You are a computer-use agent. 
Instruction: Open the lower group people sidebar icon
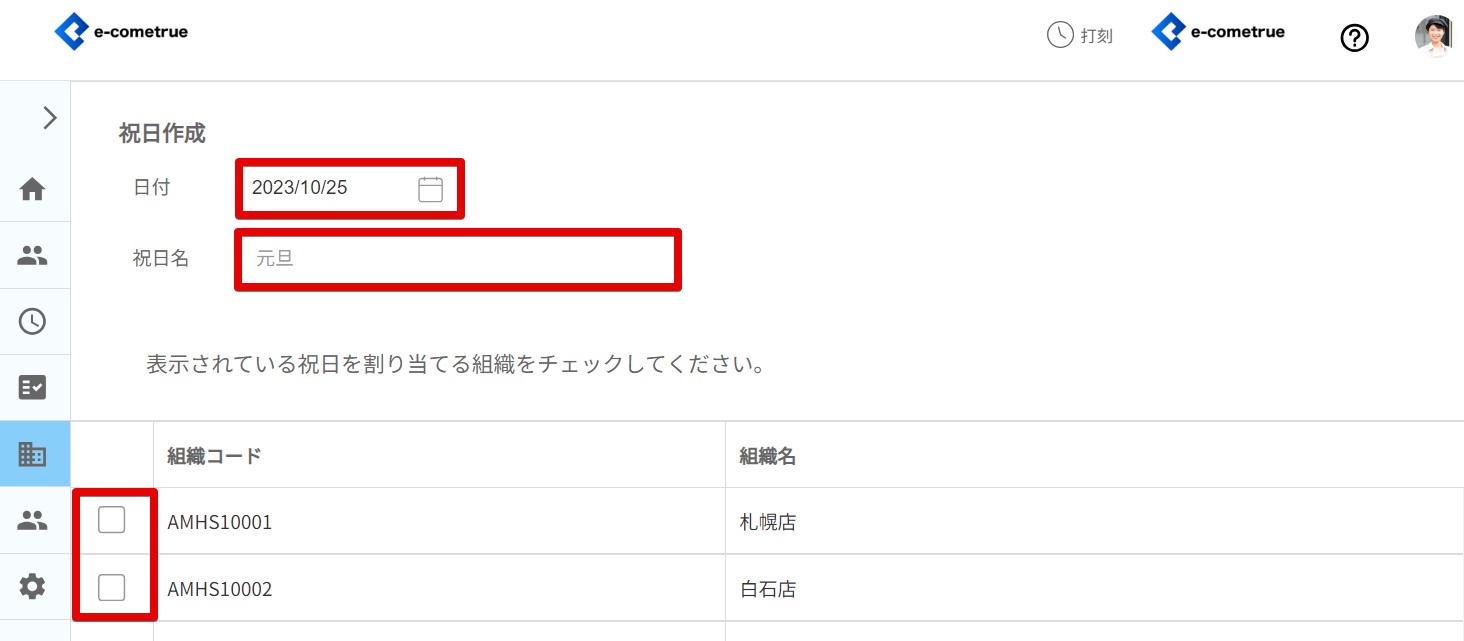[33, 520]
